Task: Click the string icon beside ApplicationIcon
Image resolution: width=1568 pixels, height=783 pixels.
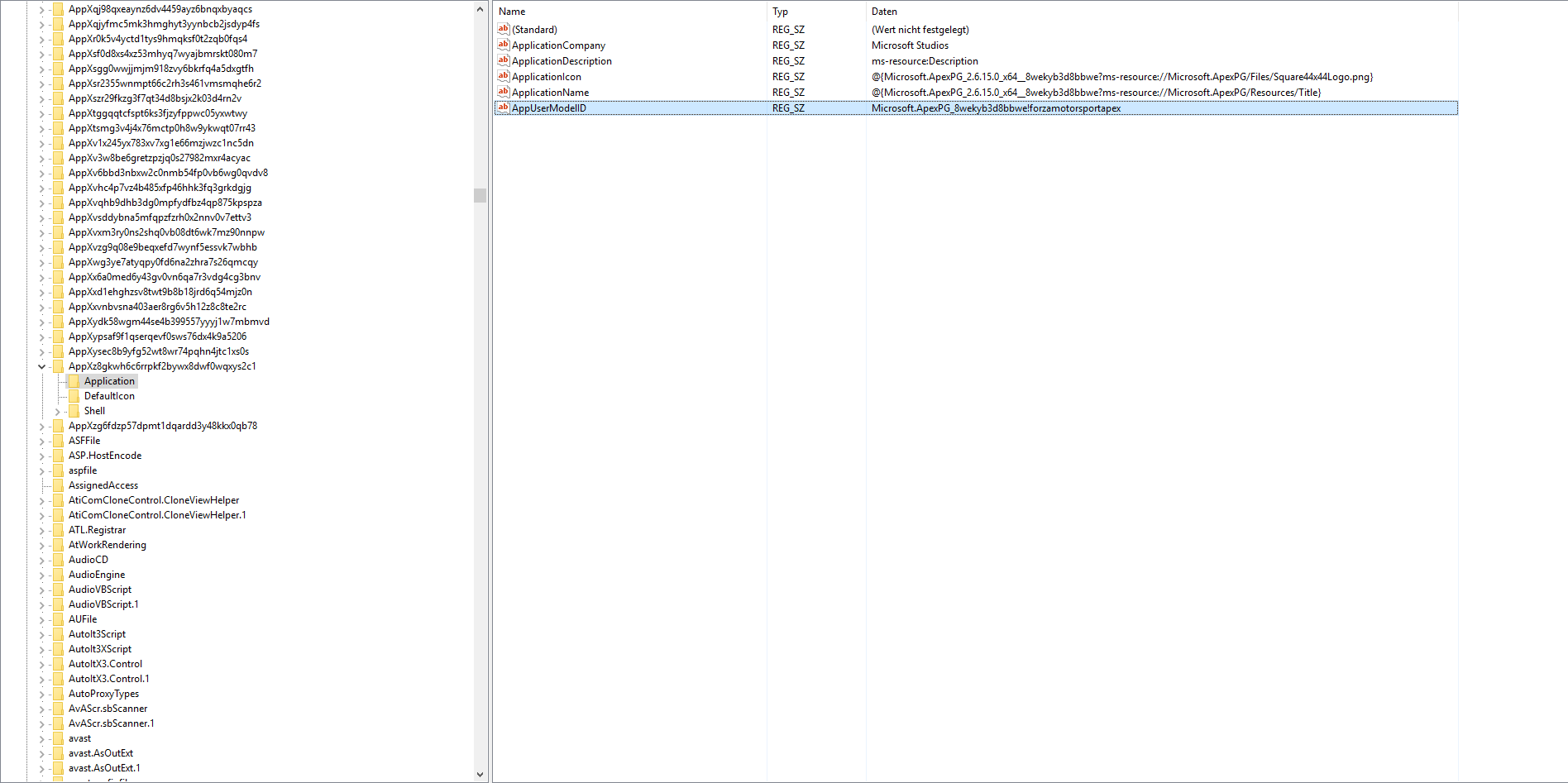Action: 503,76
